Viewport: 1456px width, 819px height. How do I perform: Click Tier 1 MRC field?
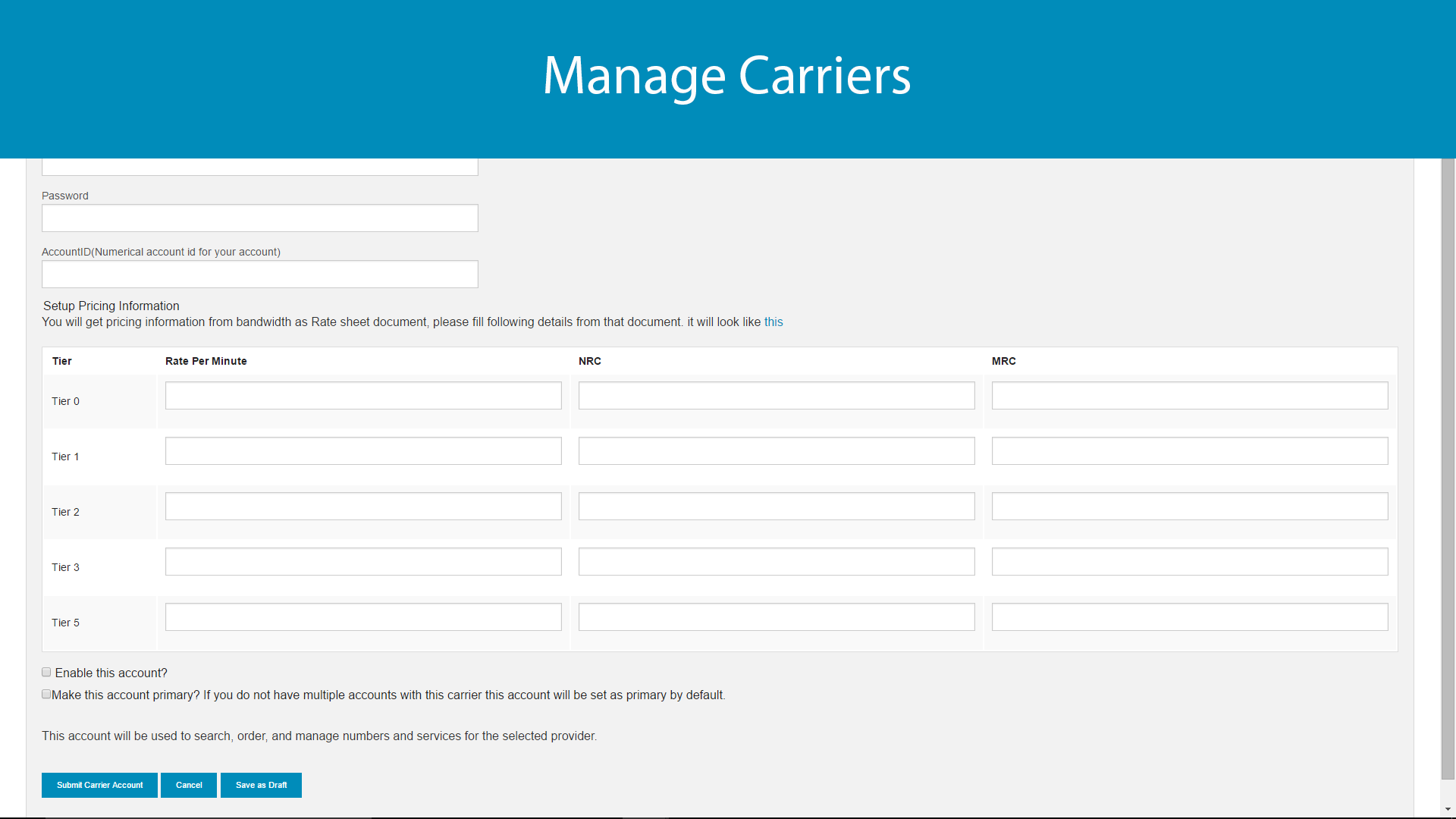1190,451
